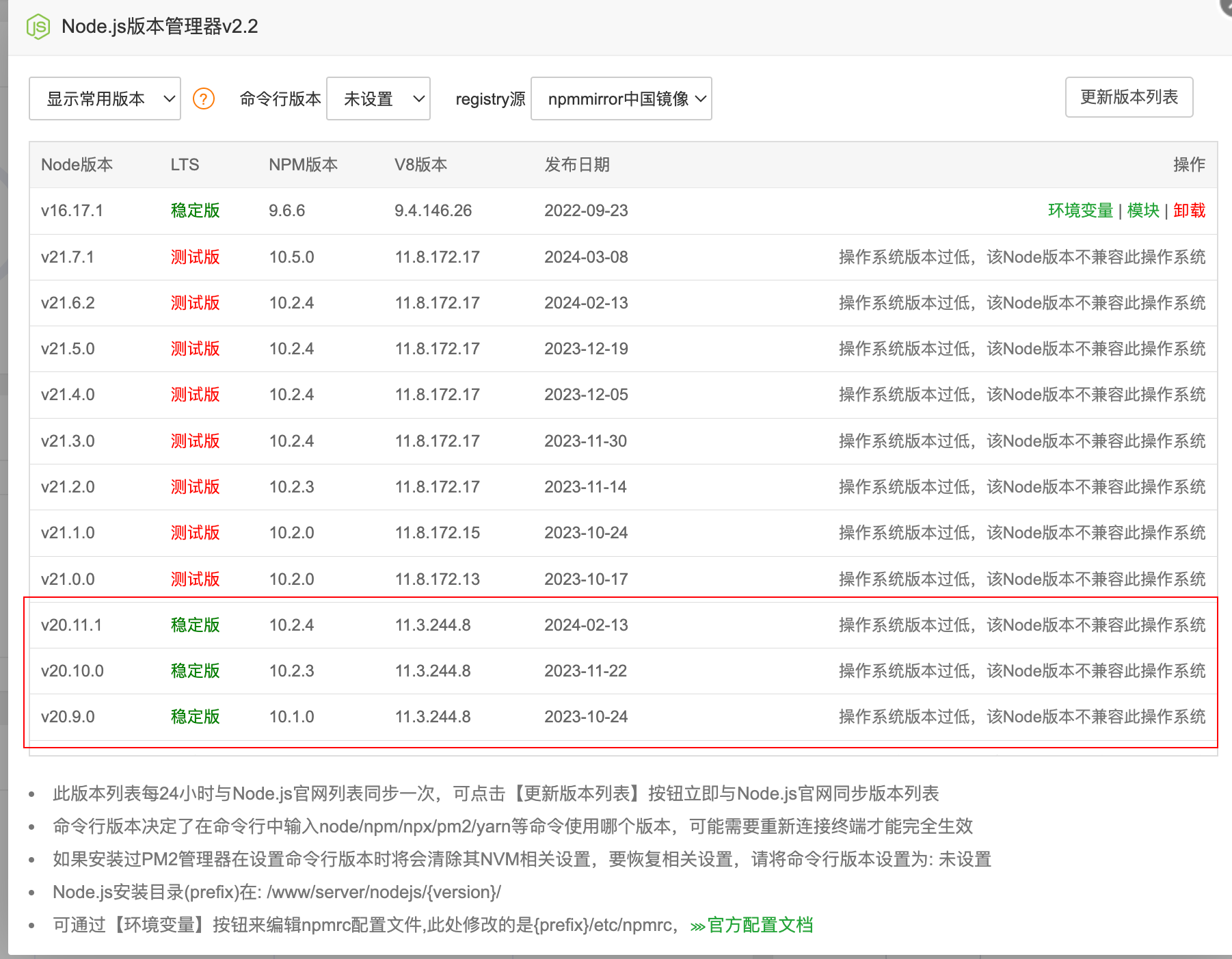Image resolution: width=1232 pixels, height=959 pixels.
Task: Click release date 2023-12-19
Action: (x=586, y=349)
